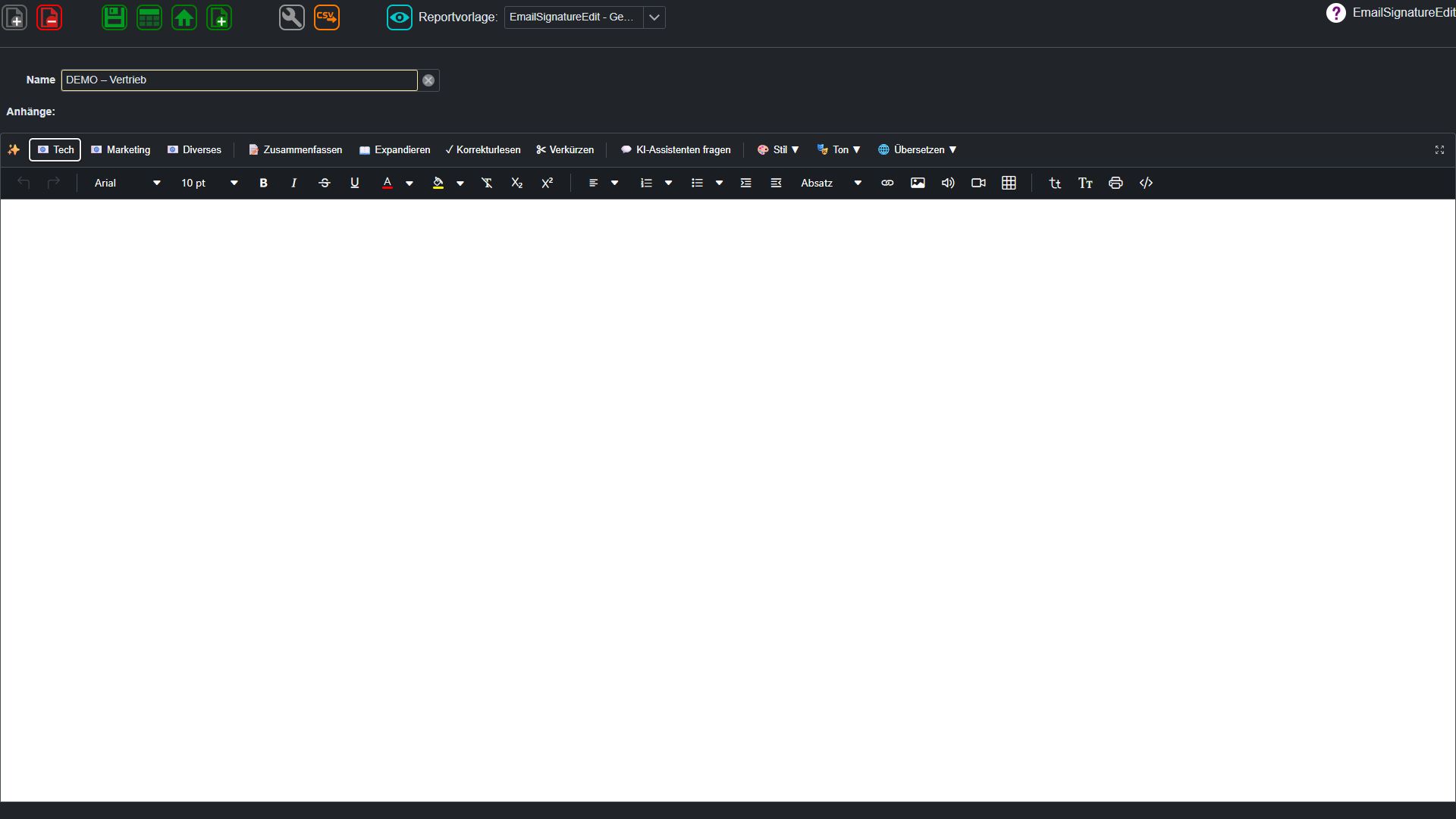Image resolution: width=1456 pixels, height=819 pixels.
Task: Open the source code view icon
Action: point(1146,183)
